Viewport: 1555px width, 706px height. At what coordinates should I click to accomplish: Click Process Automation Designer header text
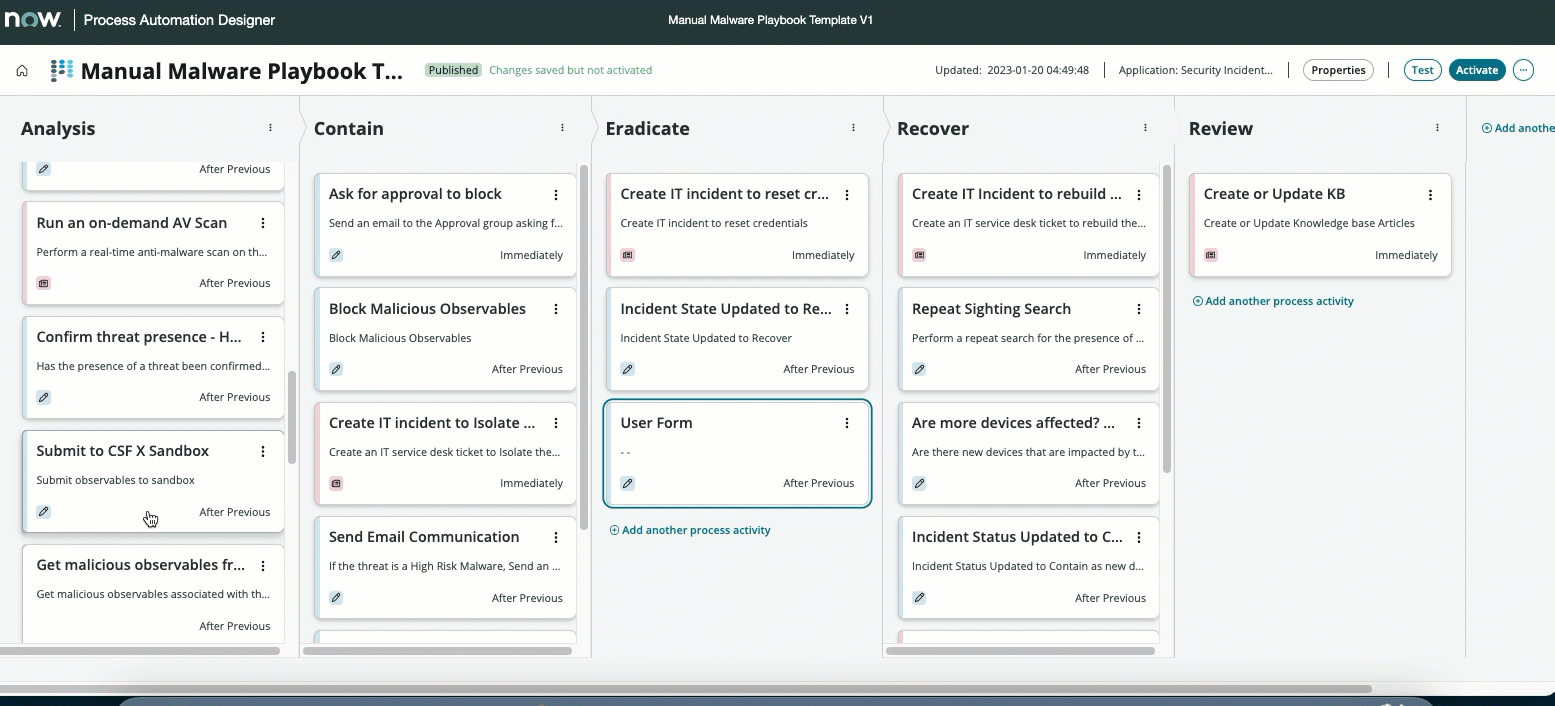[x=180, y=20]
